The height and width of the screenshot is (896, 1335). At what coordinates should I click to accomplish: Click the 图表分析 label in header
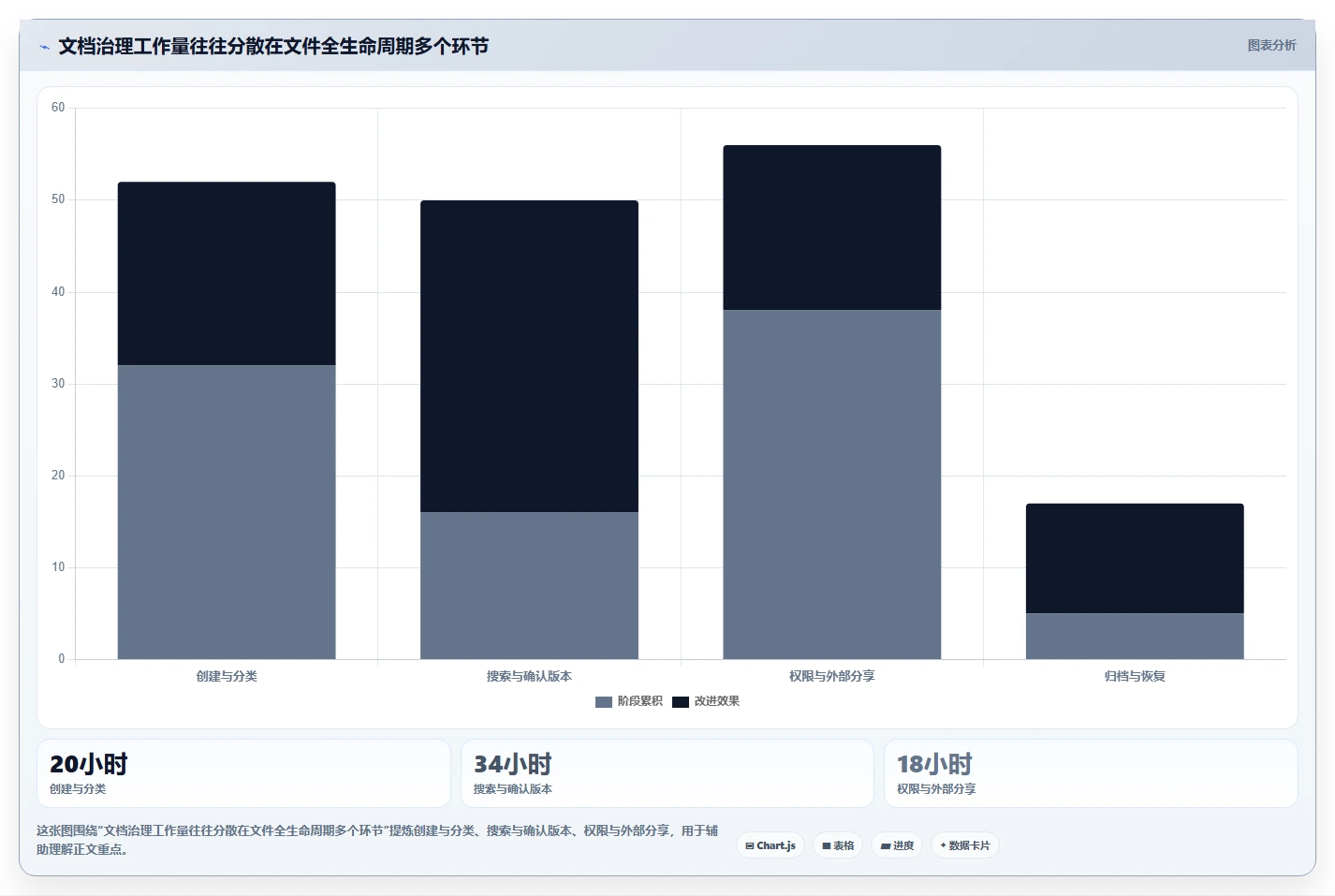point(1271,45)
